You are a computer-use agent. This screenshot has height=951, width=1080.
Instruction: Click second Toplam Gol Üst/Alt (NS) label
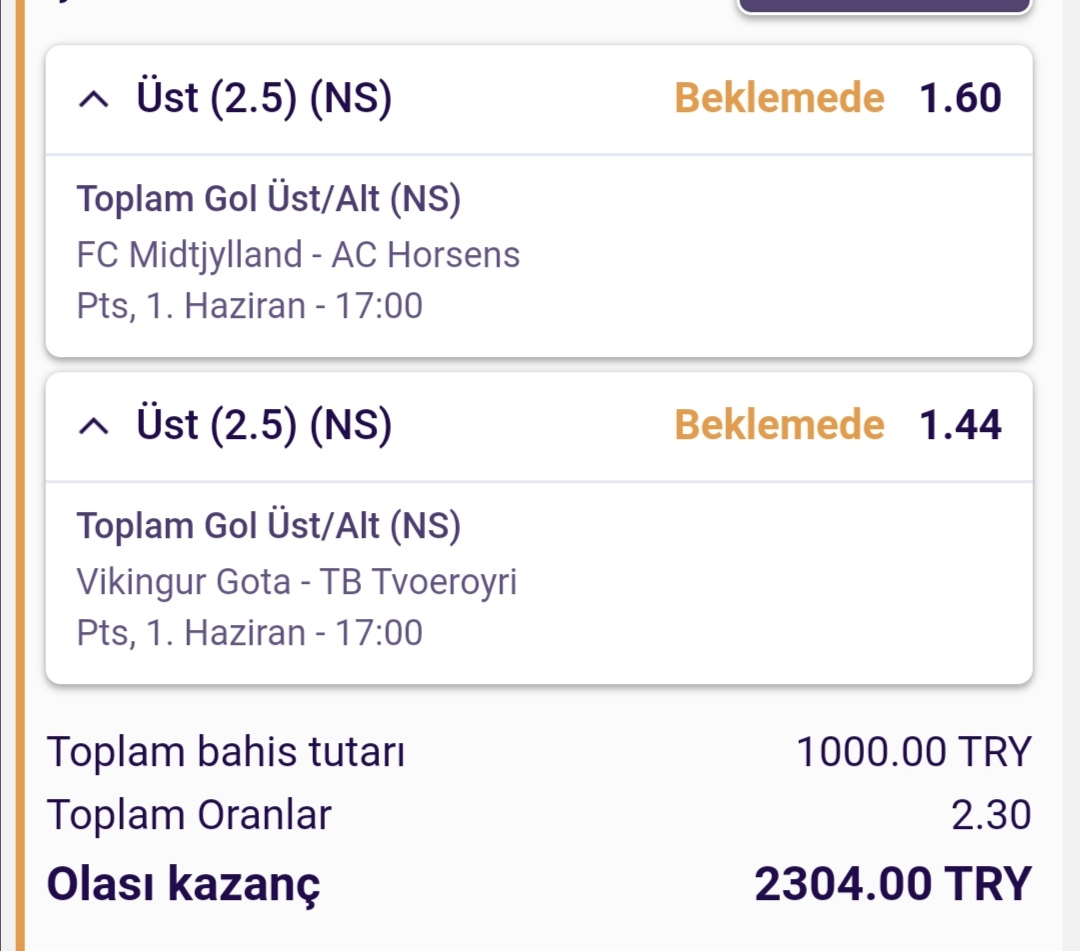click(269, 526)
